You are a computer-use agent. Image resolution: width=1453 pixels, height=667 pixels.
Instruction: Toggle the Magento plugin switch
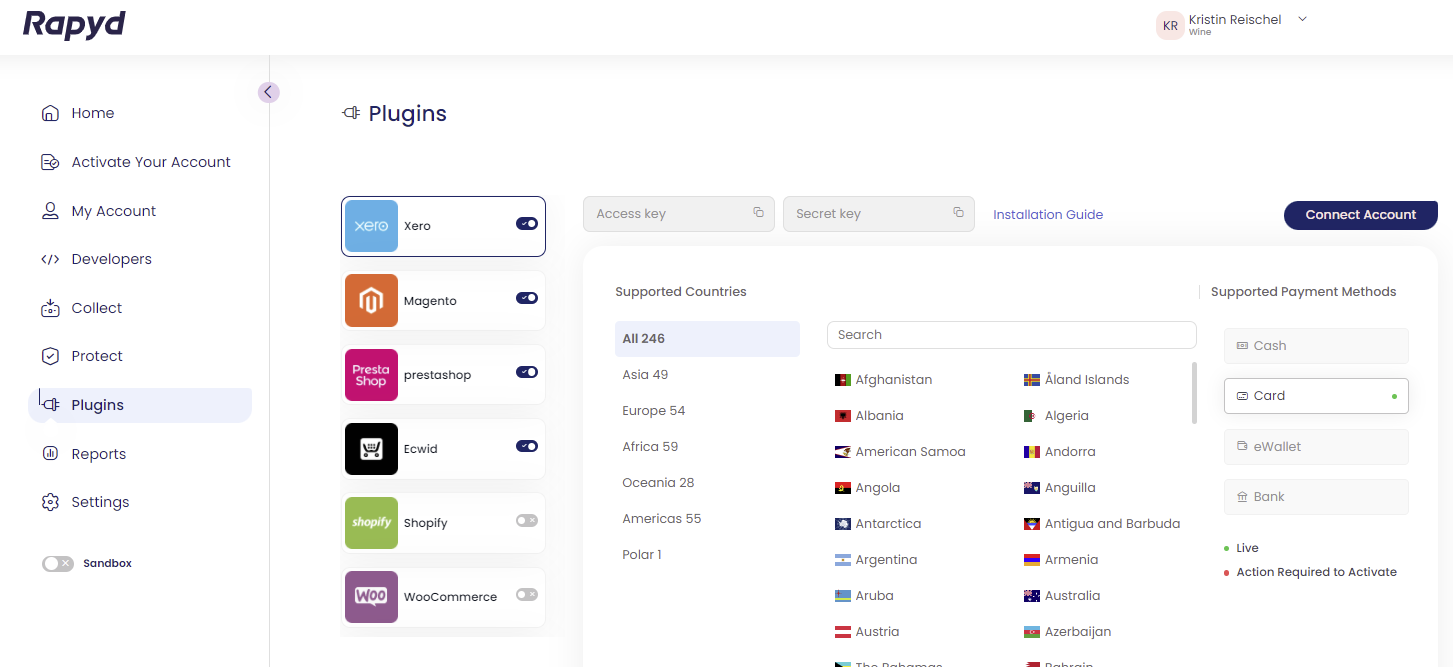(527, 298)
